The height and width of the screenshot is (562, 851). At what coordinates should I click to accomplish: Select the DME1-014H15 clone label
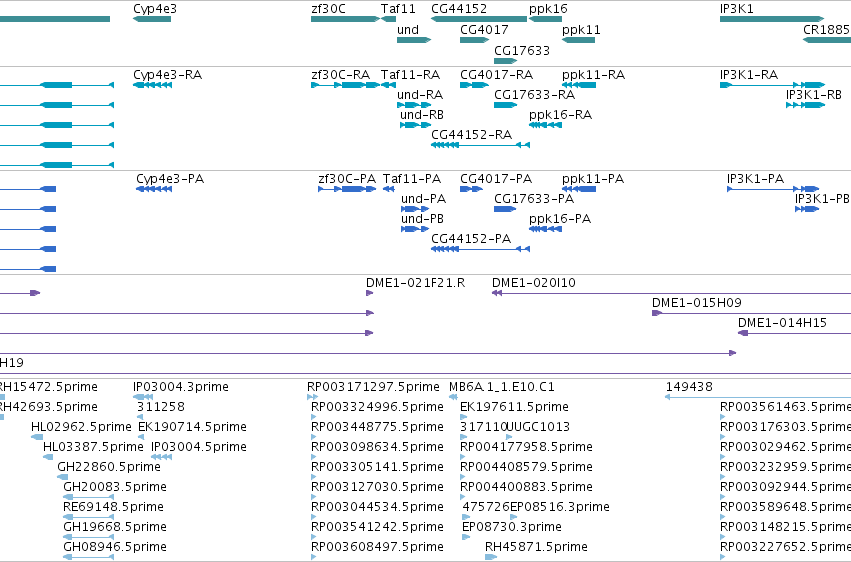783,323
